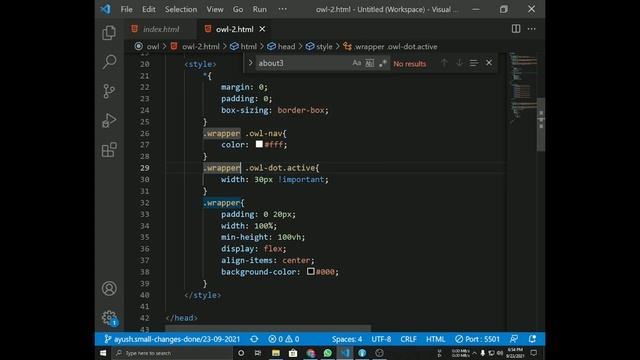Toggle Use Regular Expression in find widget
640x360 pixels.
(x=382, y=63)
